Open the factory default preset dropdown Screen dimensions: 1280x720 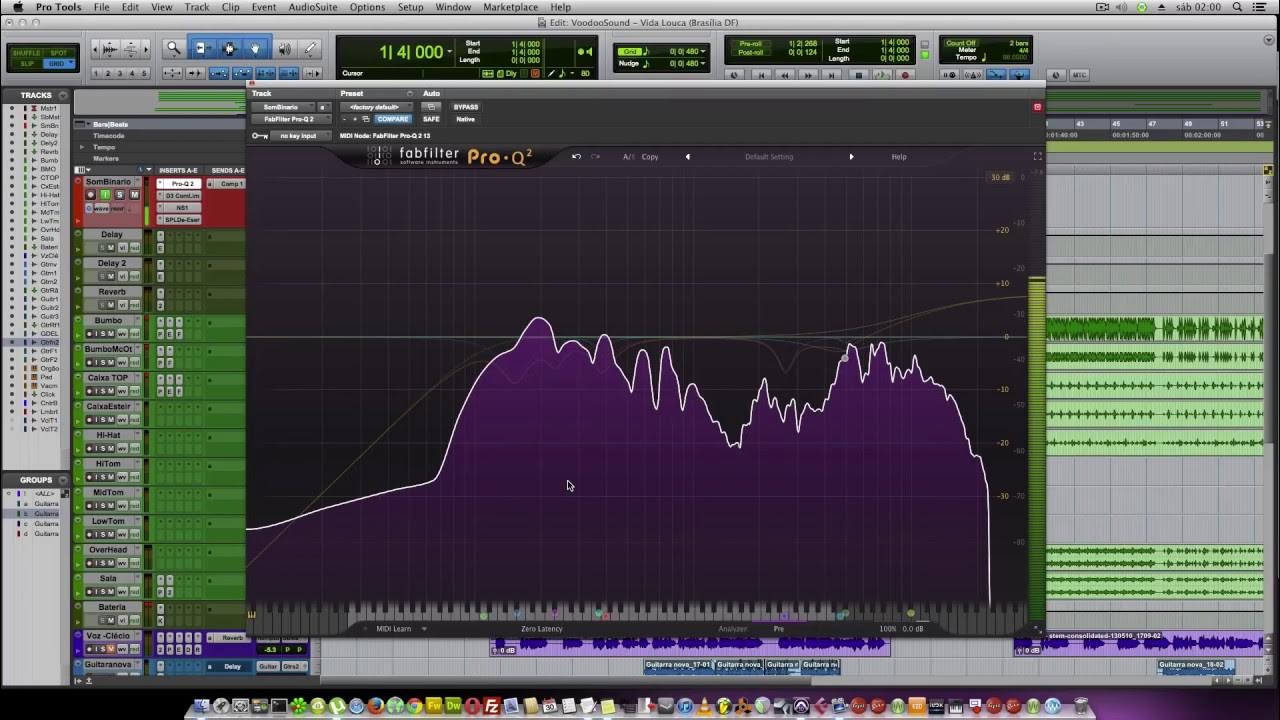(376, 107)
